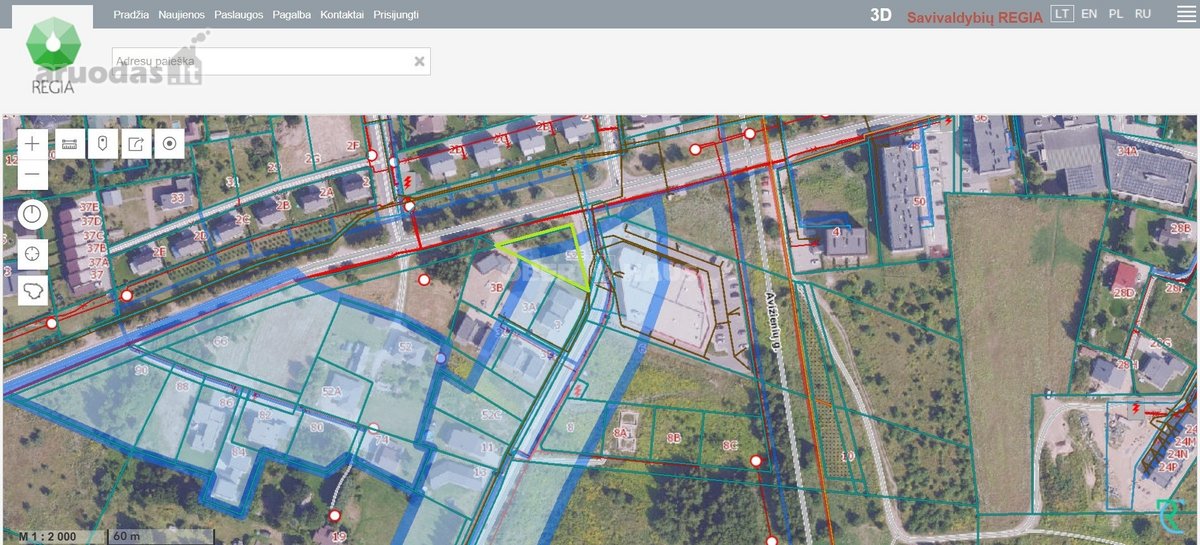Open the Naujienos menu item
The width and height of the screenshot is (1200, 545).
tap(182, 15)
